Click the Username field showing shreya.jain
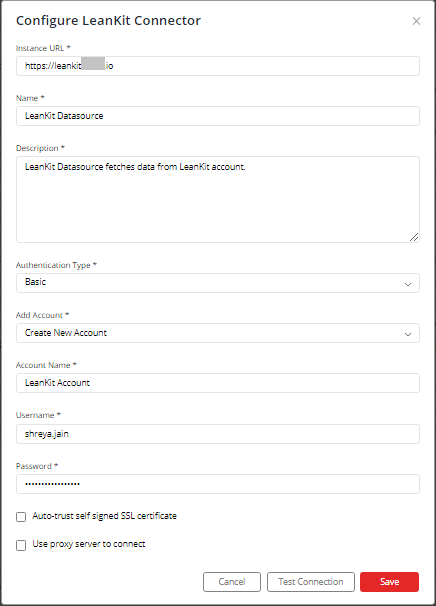436x606 pixels. click(x=218, y=434)
